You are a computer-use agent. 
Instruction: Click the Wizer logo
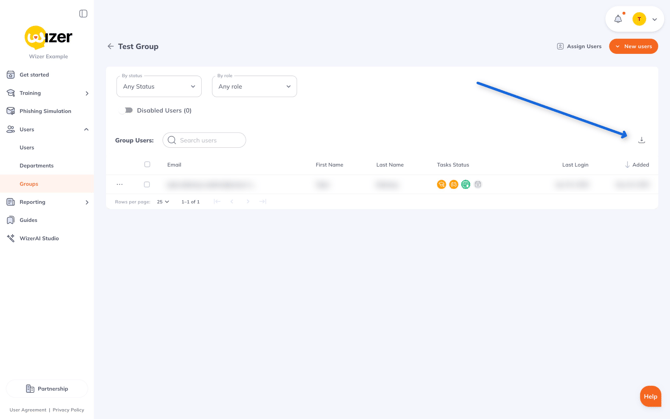(48, 38)
